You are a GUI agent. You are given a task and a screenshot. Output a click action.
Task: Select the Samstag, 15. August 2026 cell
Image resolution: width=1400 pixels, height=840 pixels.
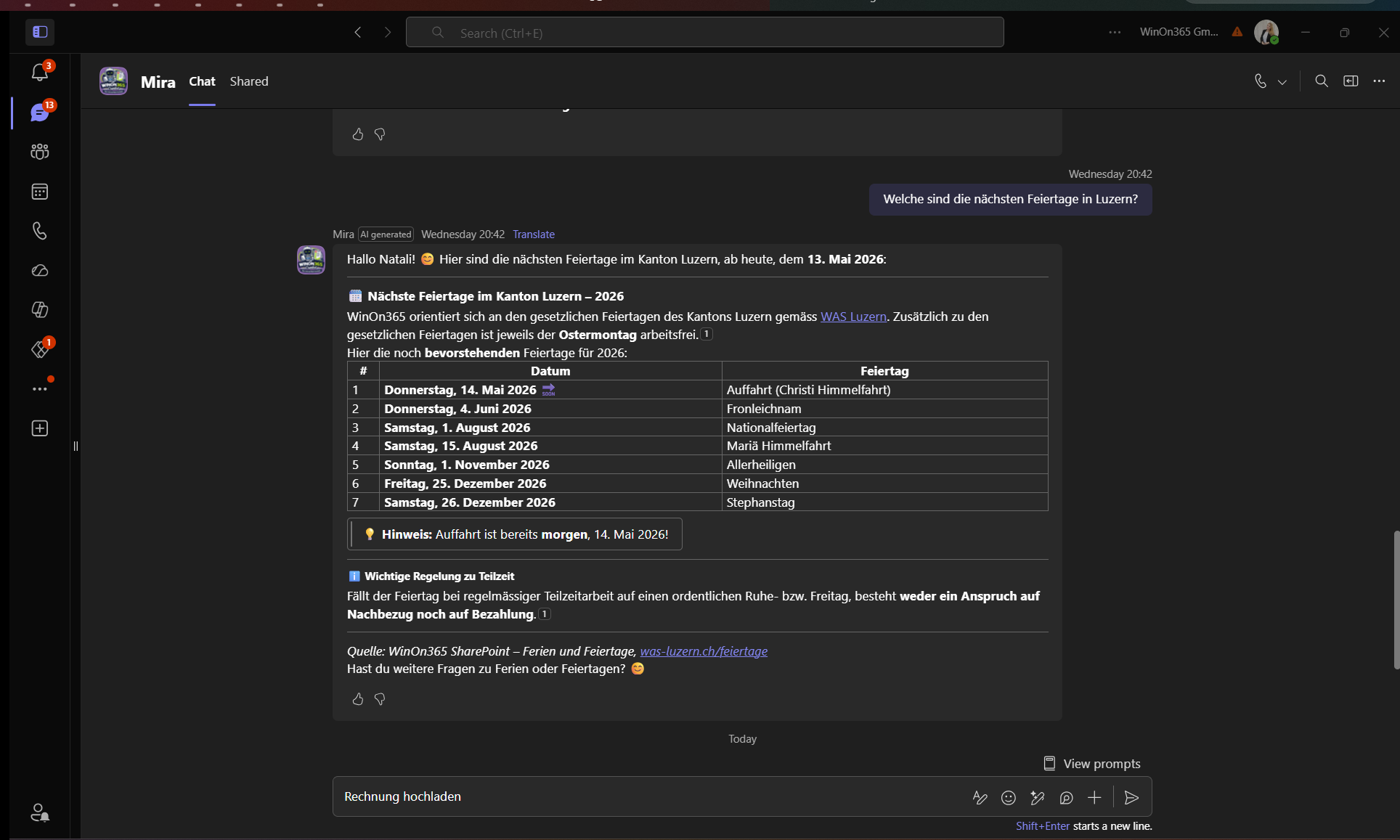point(550,446)
